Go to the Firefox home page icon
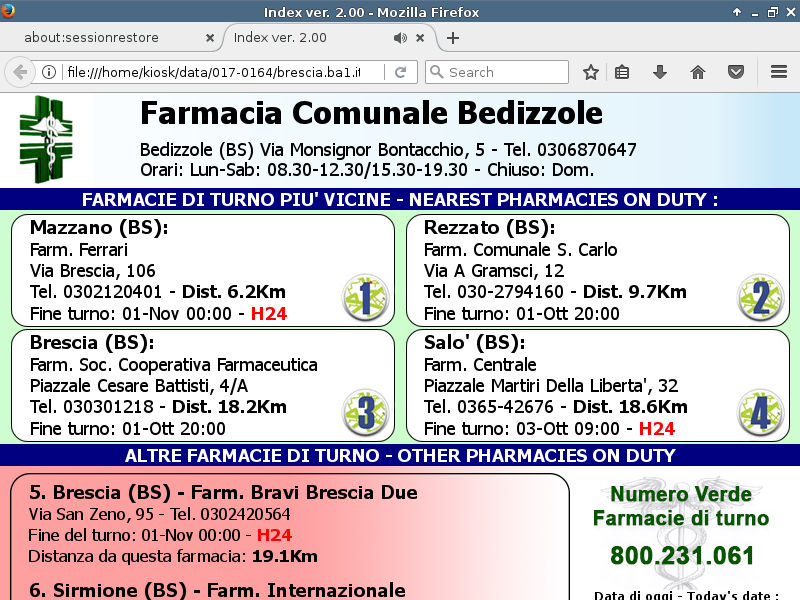The image size is (800, 600). click(x=698, y=72)
